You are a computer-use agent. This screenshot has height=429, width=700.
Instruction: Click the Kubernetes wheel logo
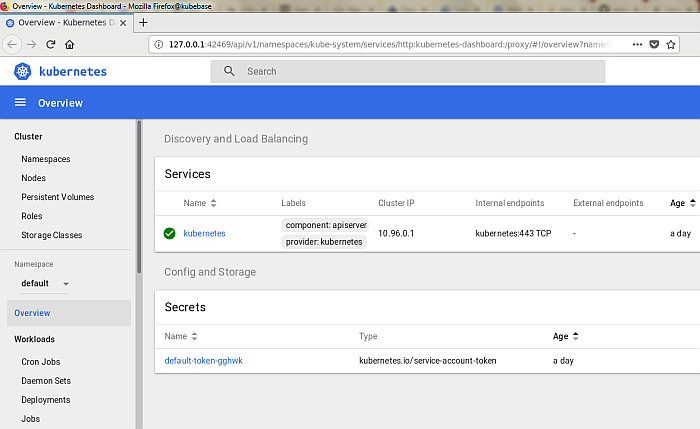pyautogui.click(x=22, y=71)
